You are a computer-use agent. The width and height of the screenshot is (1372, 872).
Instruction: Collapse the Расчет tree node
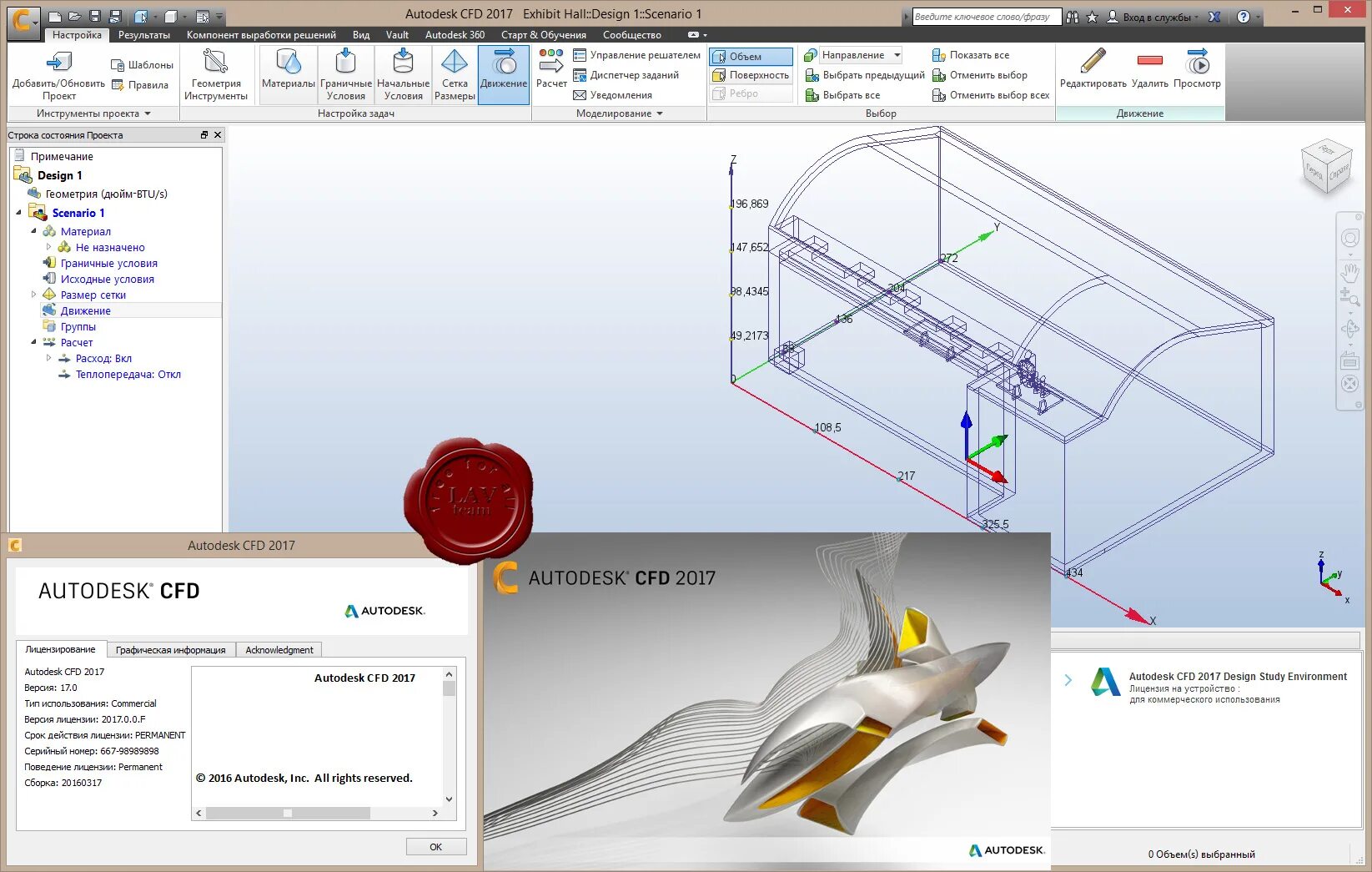click(34, 342)
